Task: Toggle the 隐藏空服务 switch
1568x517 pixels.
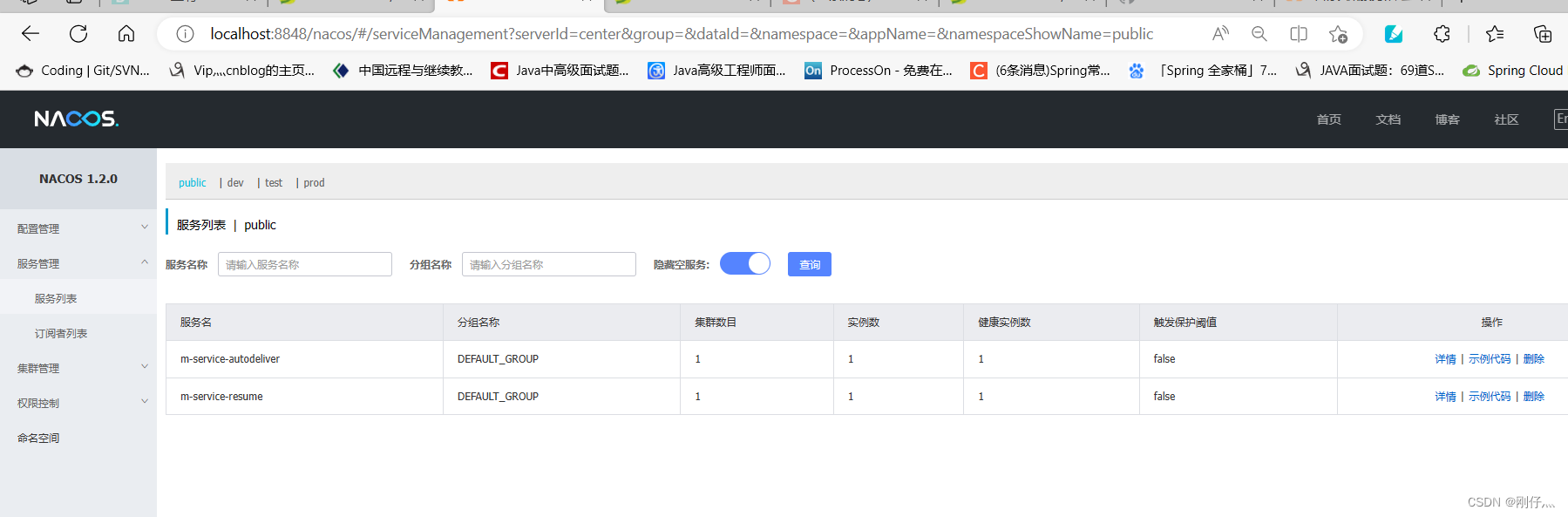Action: click(745, 263)
